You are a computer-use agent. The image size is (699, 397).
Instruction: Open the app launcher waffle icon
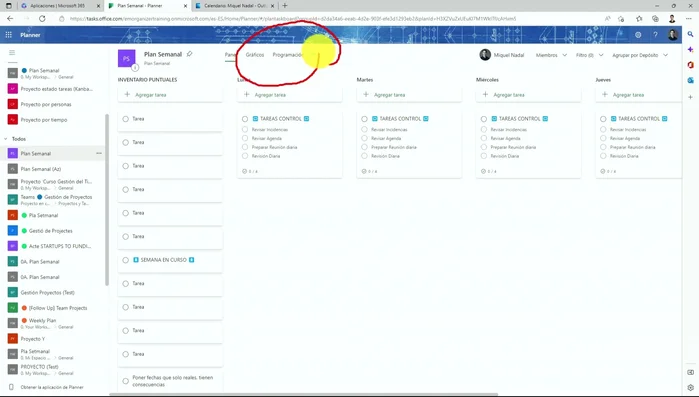point(8,35)
